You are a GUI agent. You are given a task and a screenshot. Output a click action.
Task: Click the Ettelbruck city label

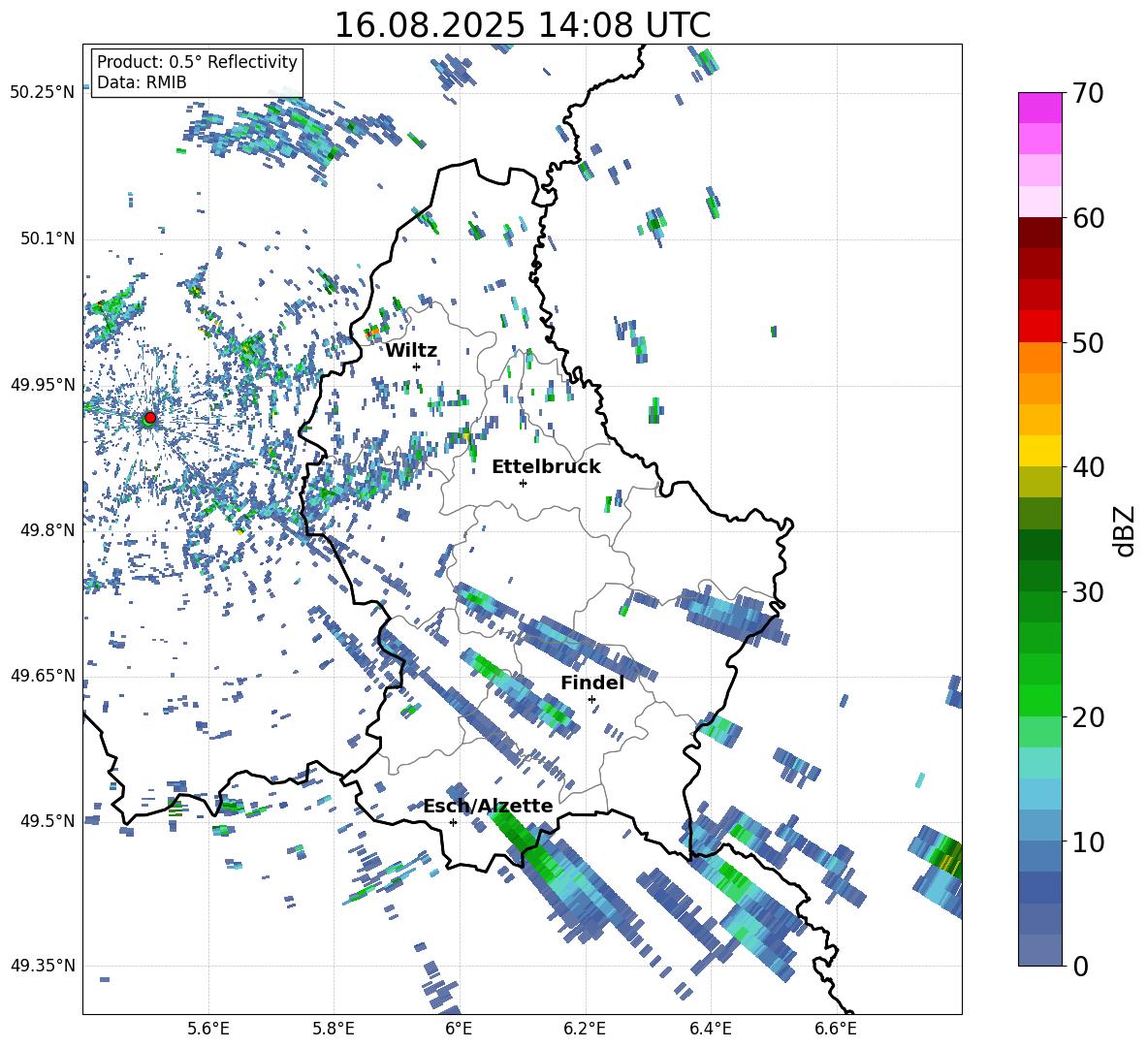pyautogui.click(x=546, y=467)
